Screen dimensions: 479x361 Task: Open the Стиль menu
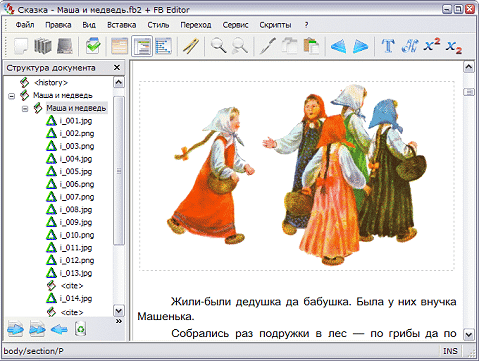158,25
